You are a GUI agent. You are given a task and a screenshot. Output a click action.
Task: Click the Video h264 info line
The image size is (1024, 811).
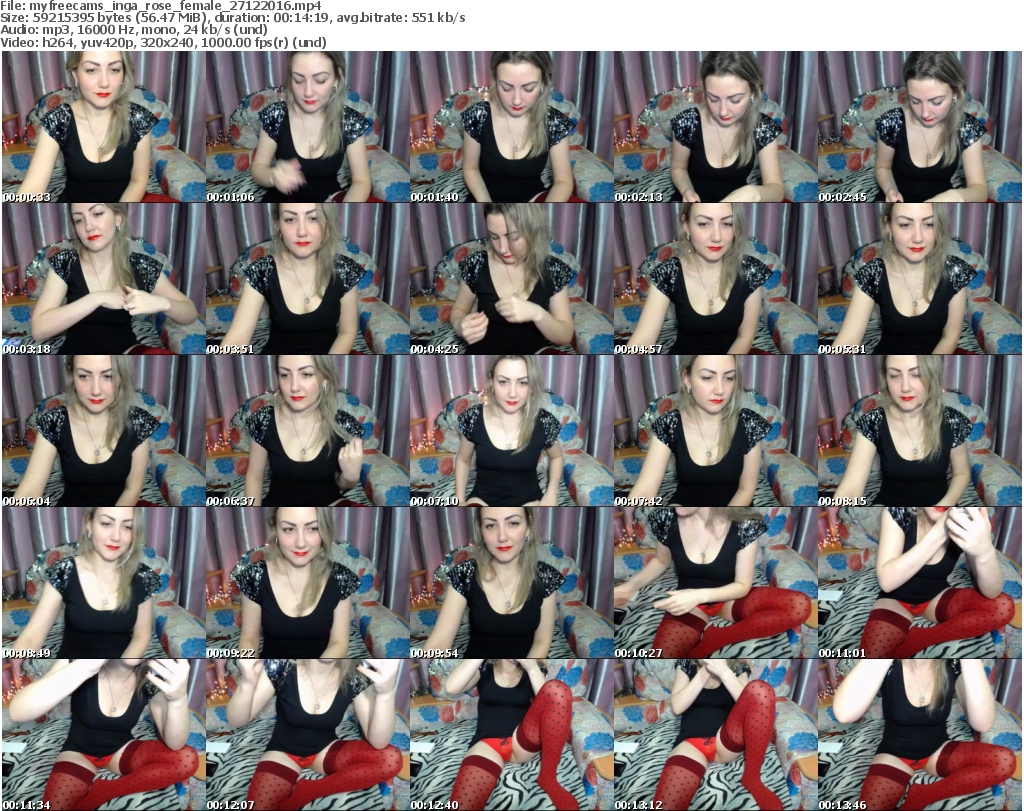point(163,43)
